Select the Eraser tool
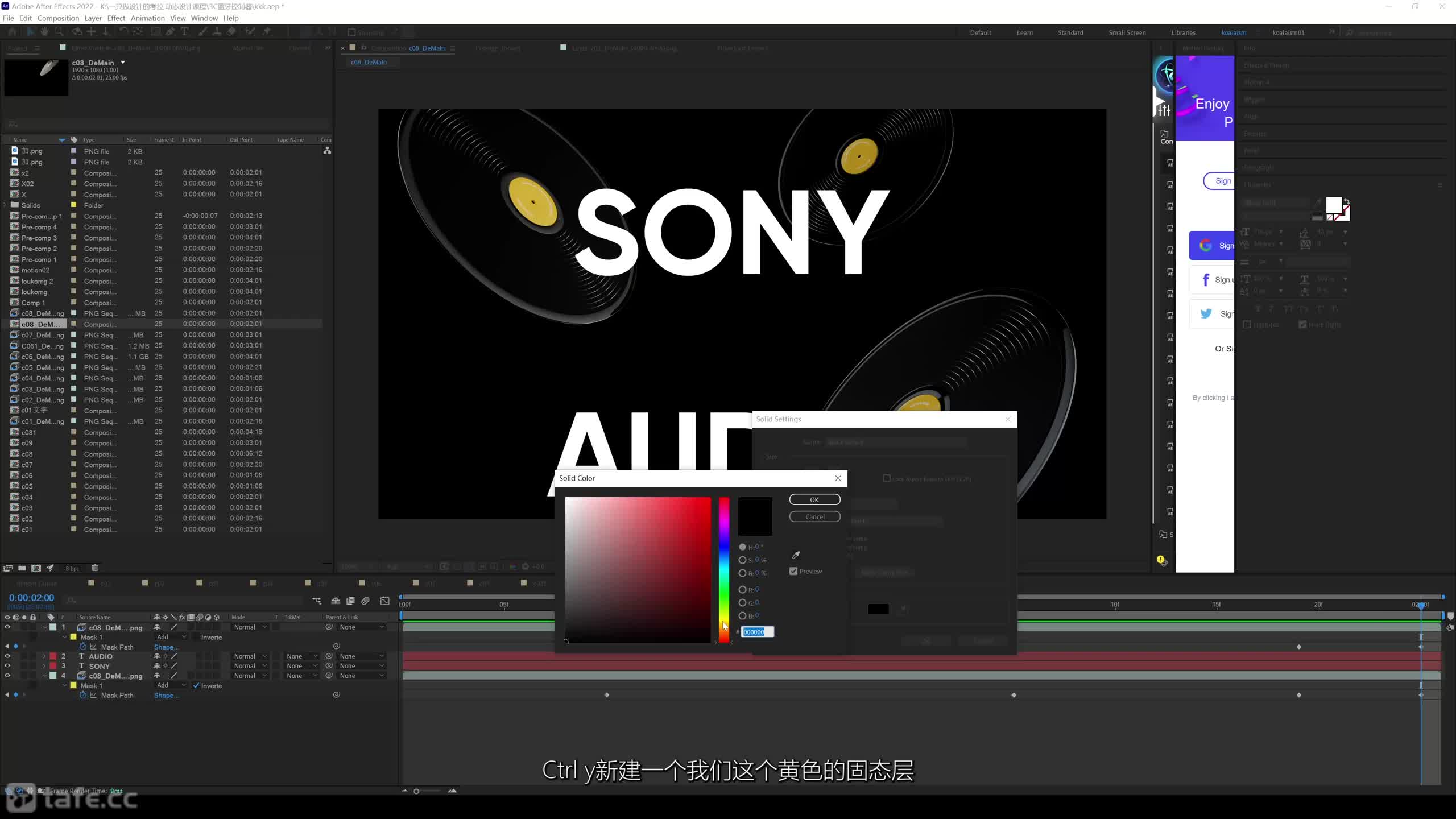1456x819 pixels. [231, 32]
